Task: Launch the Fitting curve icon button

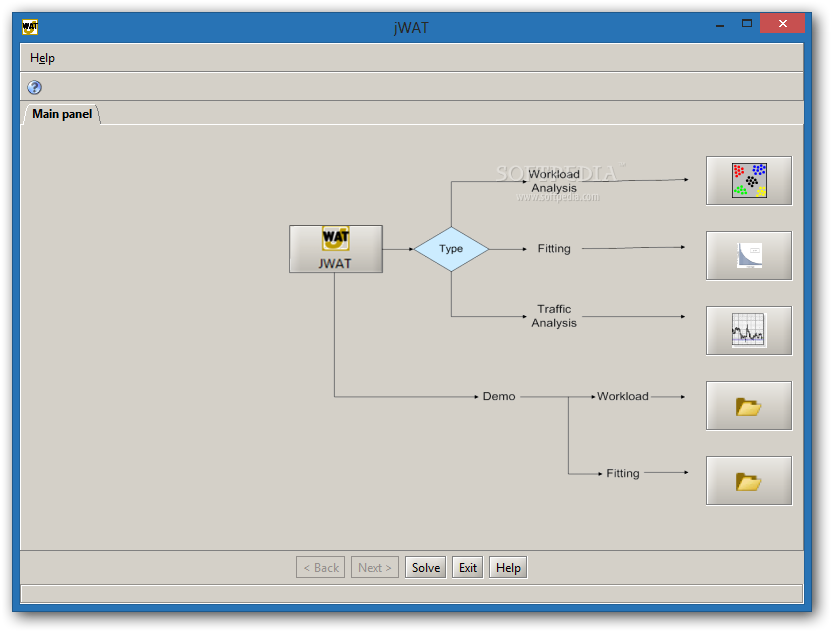Action: pos(749,255)
